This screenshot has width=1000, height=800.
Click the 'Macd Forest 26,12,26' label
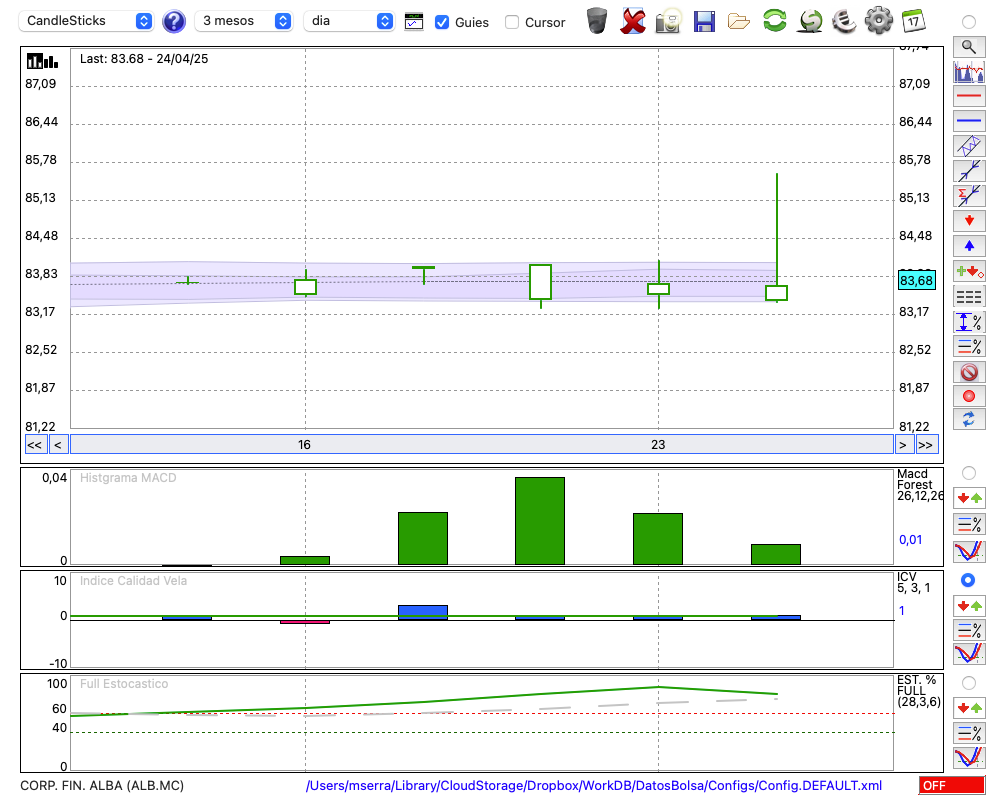click(x=919, y=485)
